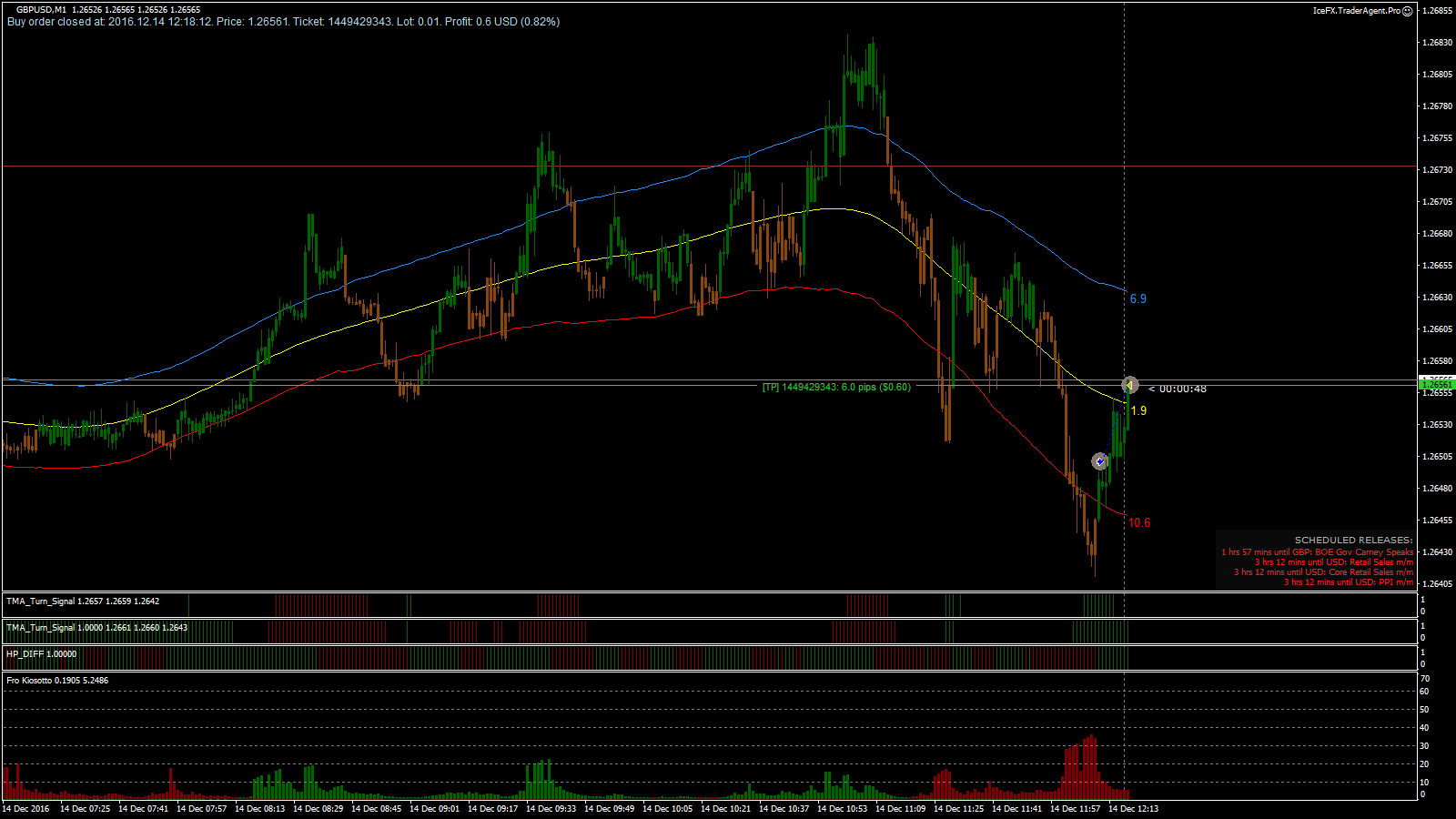Click the 1.26730 price axis label

click(1437, 169)
